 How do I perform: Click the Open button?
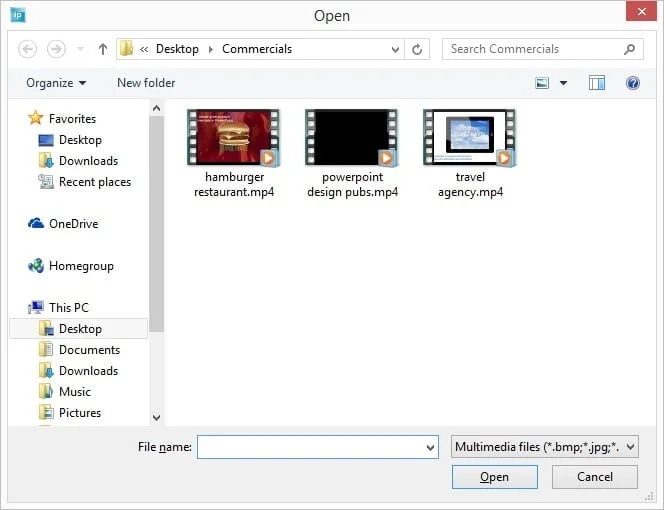(495, 477)
